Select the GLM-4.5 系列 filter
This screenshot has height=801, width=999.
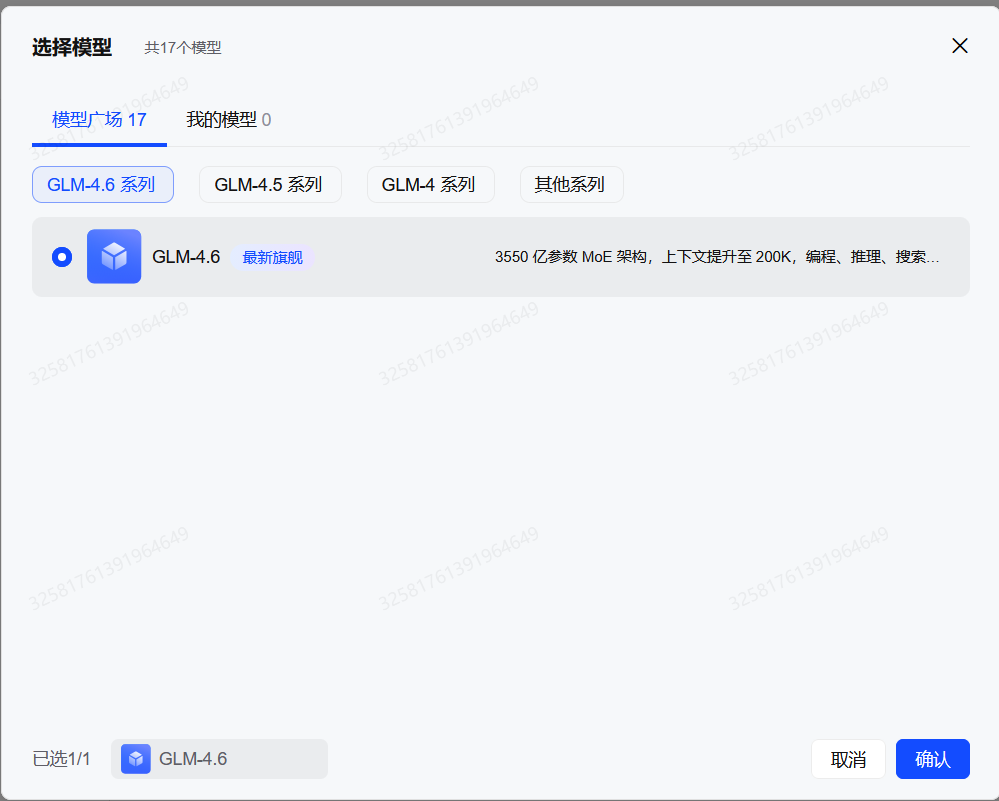pyautogui.click(x=270, y=185)
